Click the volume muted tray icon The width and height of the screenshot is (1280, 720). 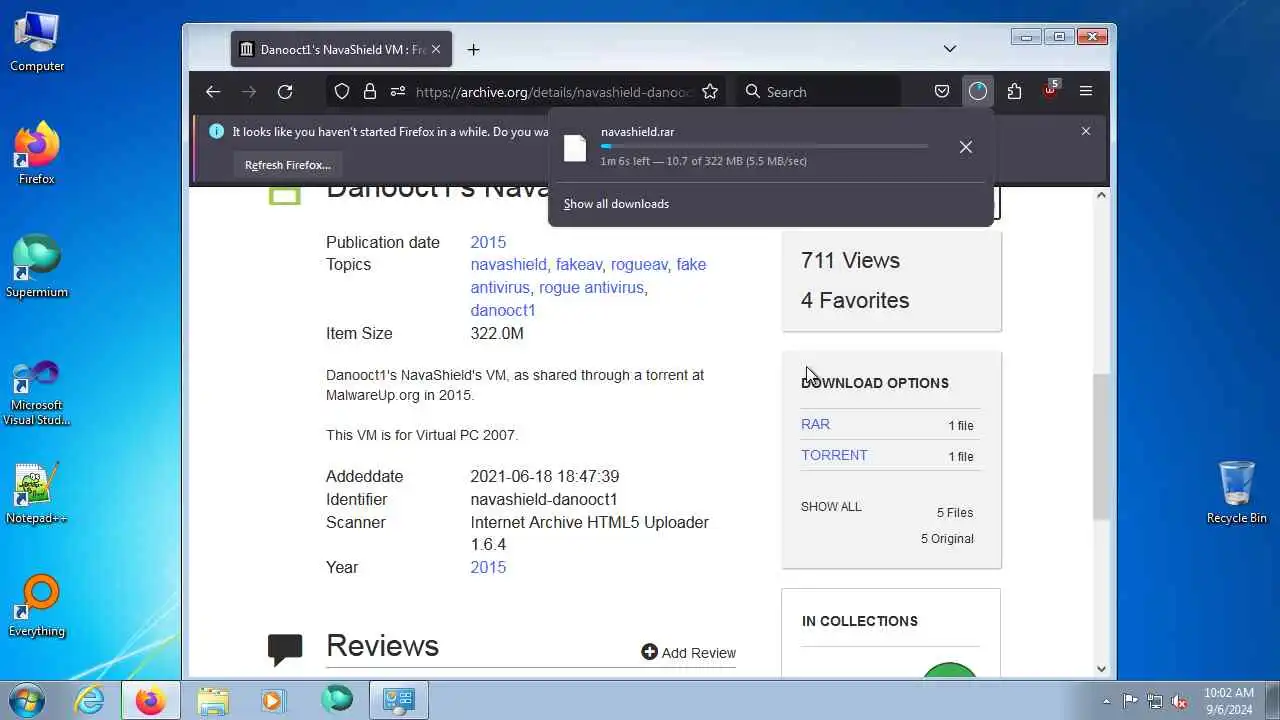(x=1180, y=701)
